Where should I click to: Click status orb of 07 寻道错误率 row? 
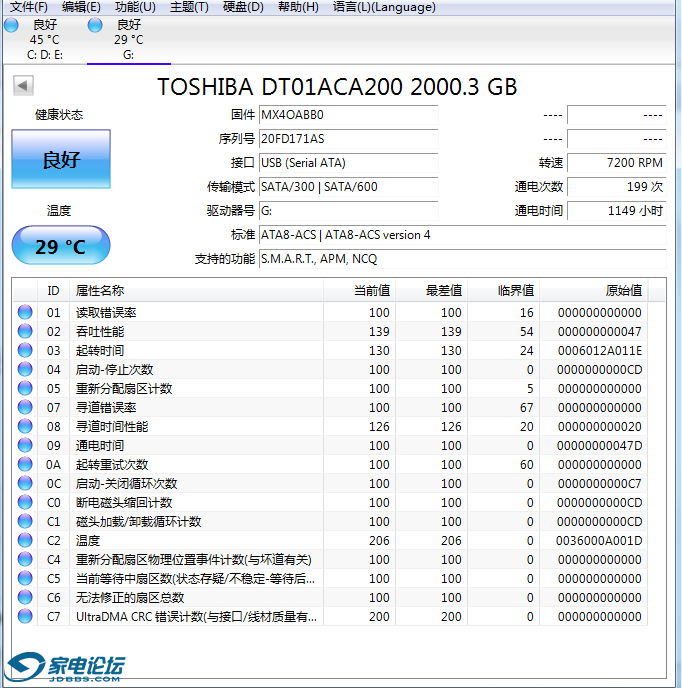25,407
